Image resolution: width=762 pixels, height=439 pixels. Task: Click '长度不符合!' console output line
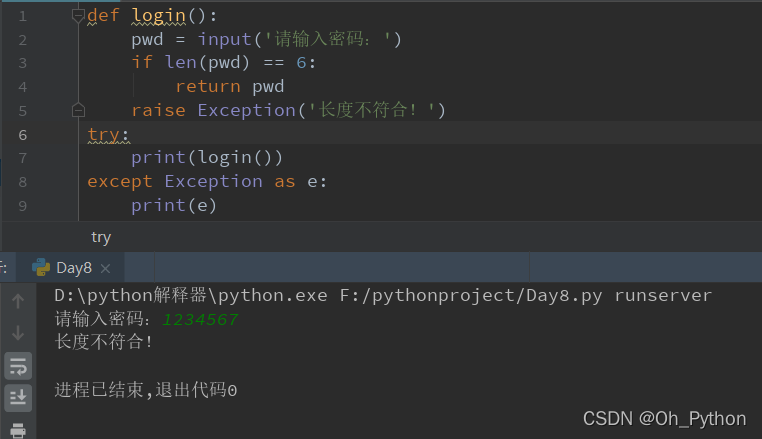[104, 342]
